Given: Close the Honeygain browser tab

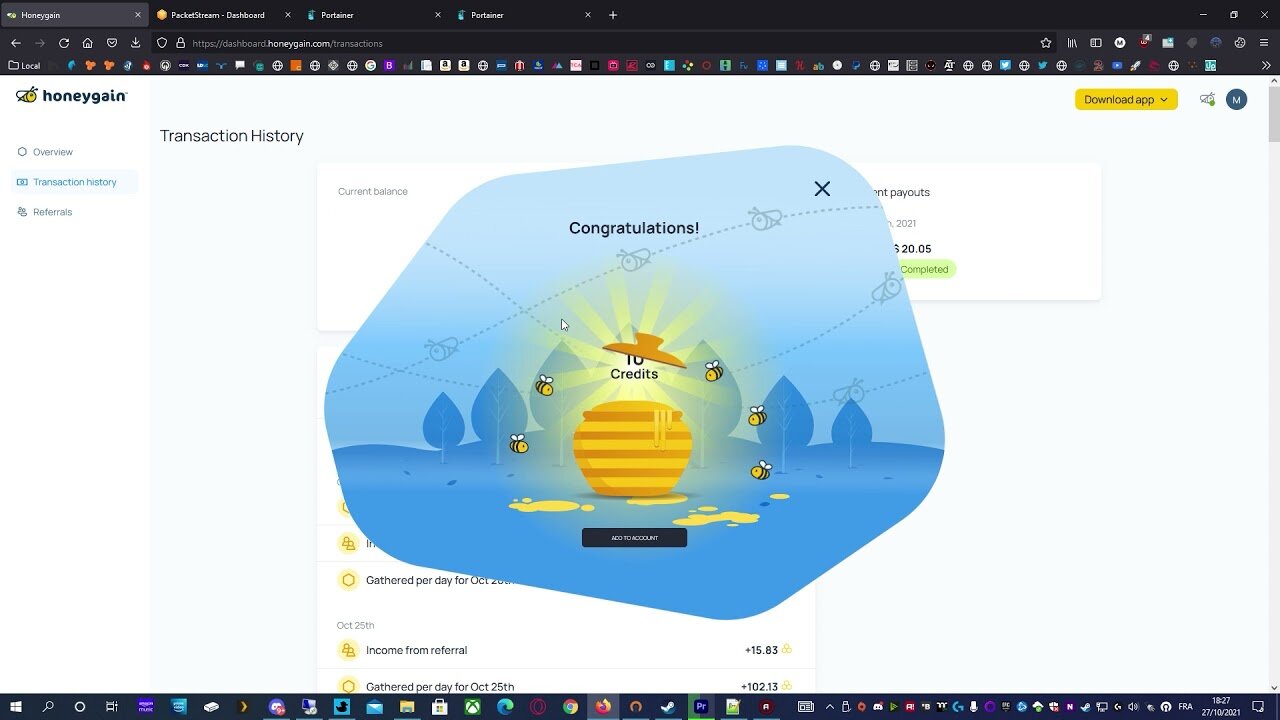Looking at the screenshot, I should [x=138, y=15].
